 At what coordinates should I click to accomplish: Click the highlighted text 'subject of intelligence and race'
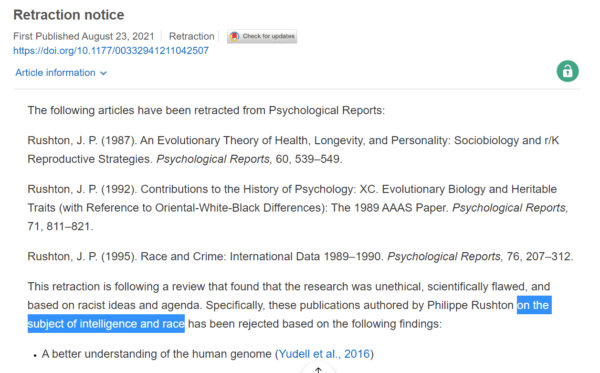106,324
